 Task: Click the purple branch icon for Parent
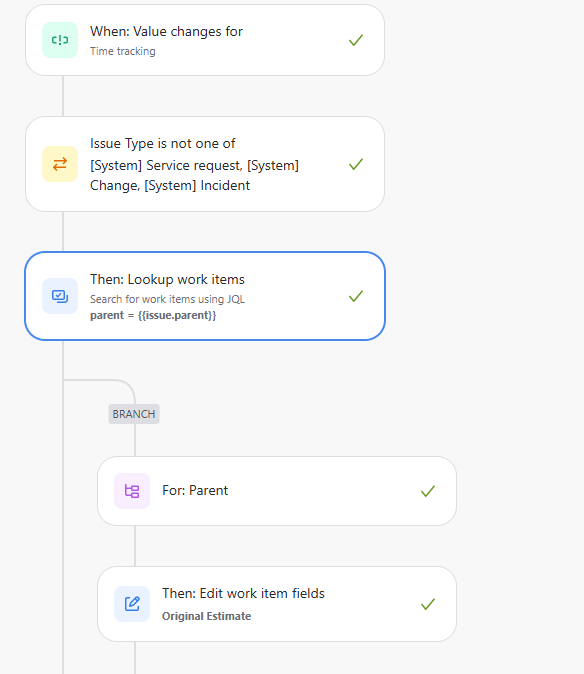132,491
